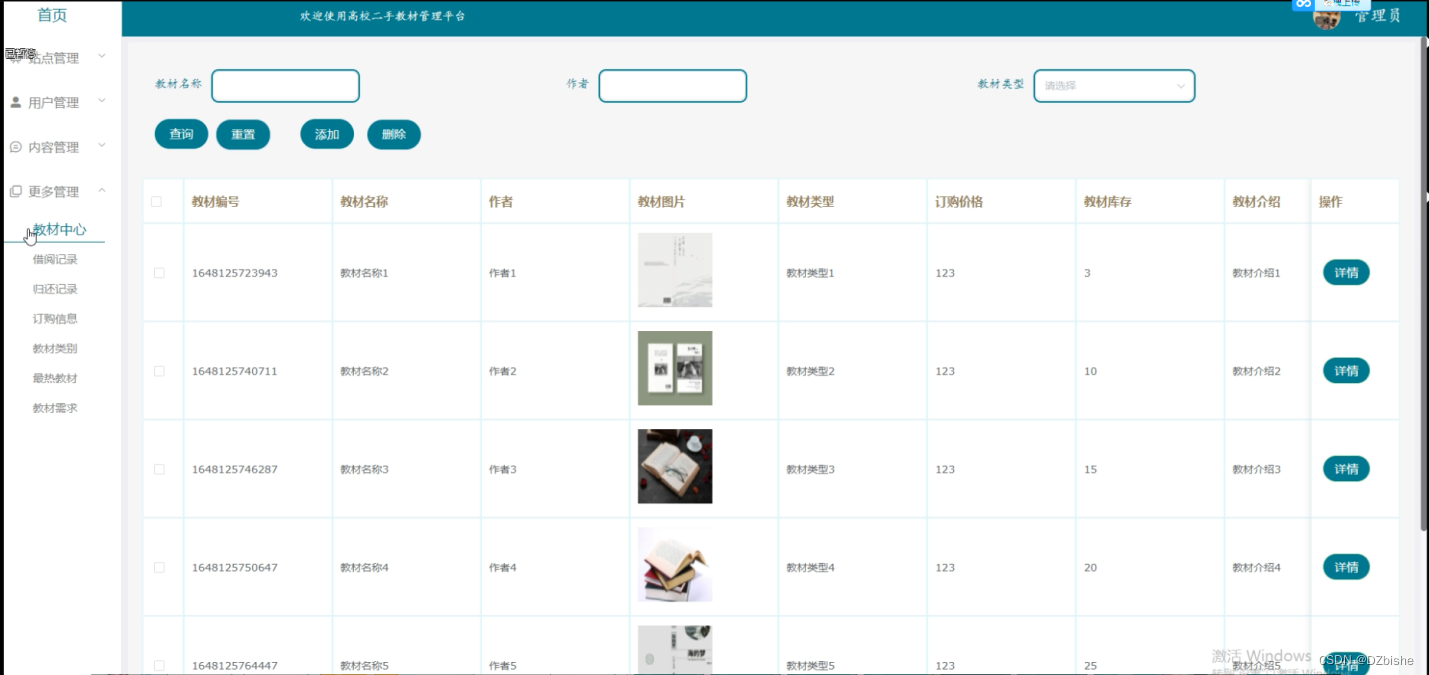The image size is (1429, 675).
Task: Click textbook number 1648125723943
Action: tap(235, 273)
